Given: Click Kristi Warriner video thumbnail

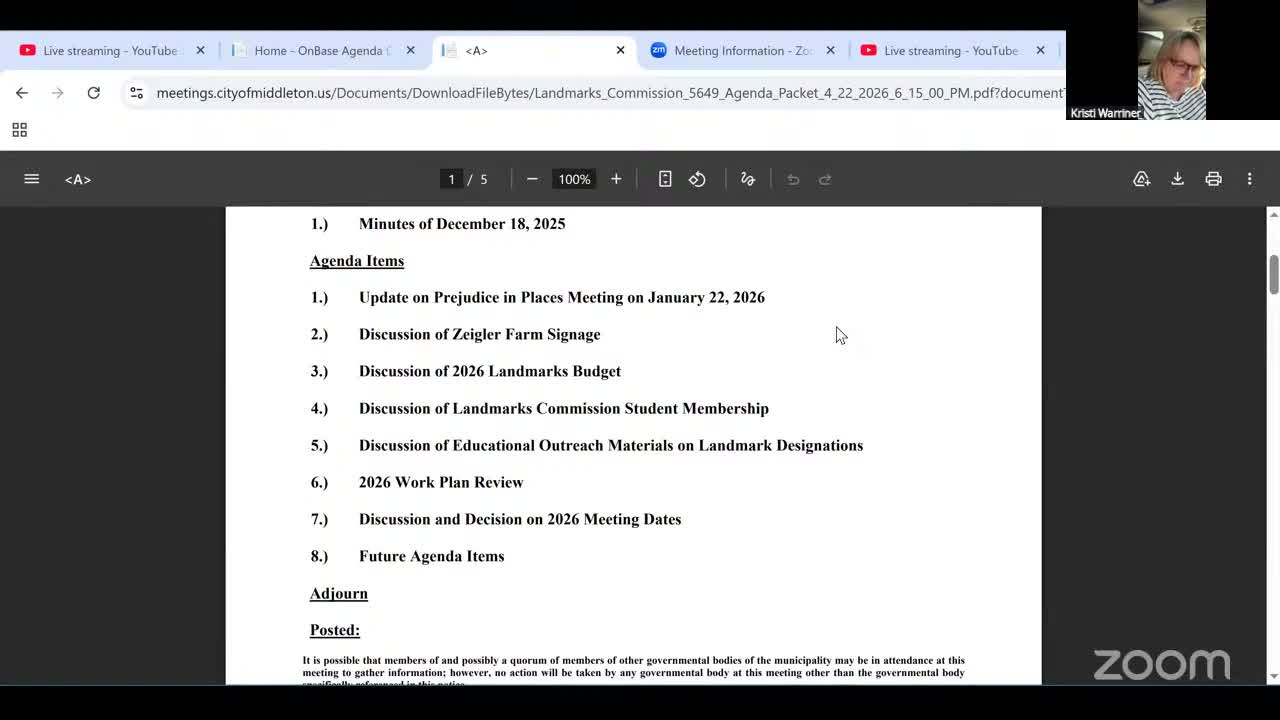Looking at the screenshot, I should [1172, 60].
